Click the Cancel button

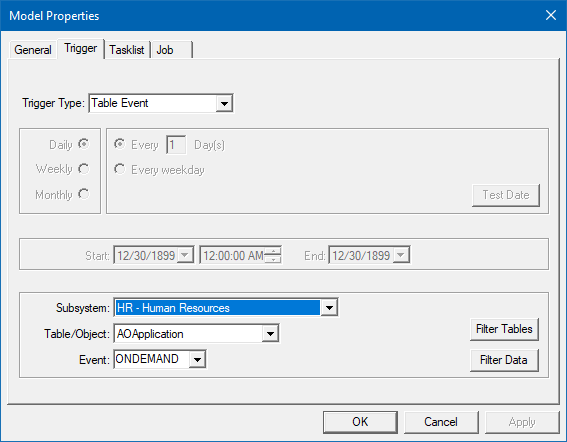(441, 422)
